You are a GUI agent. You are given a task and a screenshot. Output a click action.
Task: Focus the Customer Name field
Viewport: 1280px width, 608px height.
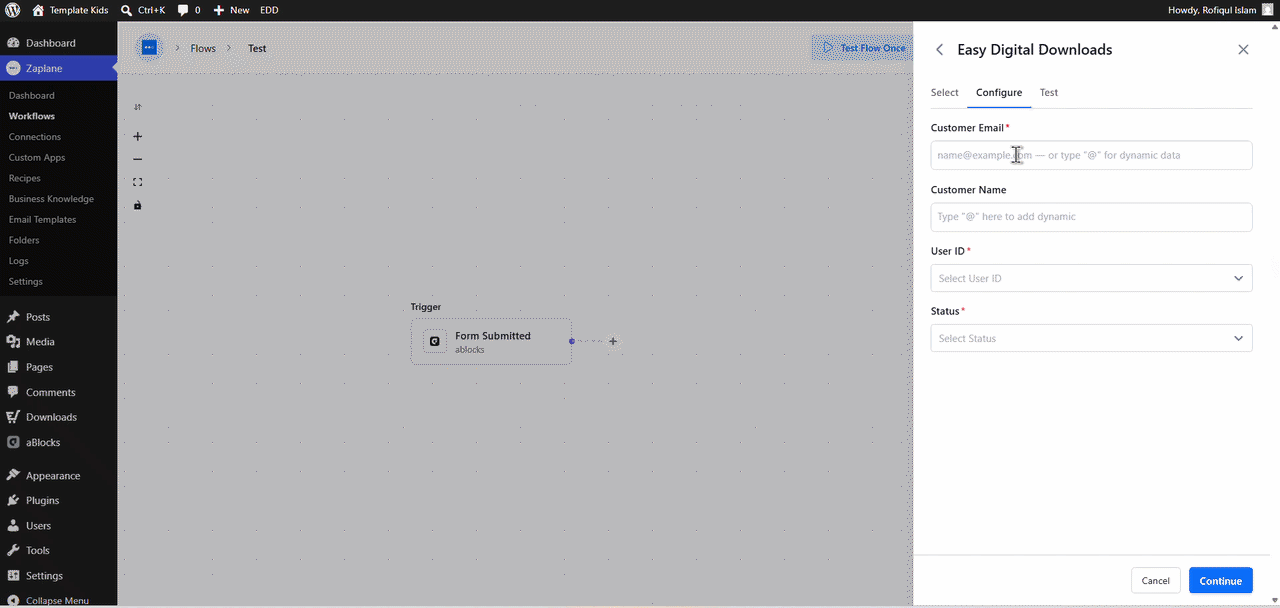click(x=1091, y=217)
